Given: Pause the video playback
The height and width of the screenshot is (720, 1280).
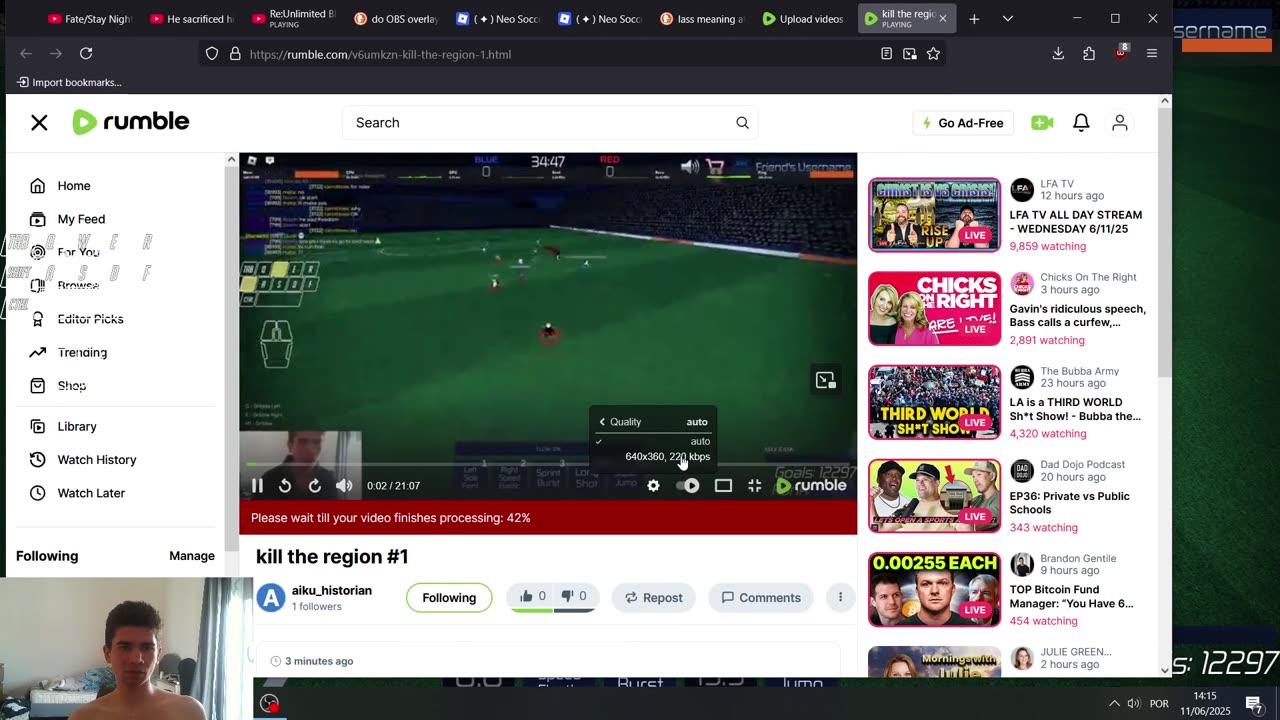Looking at the screenshot, I should pyautogui.click(x=257, y=486).
